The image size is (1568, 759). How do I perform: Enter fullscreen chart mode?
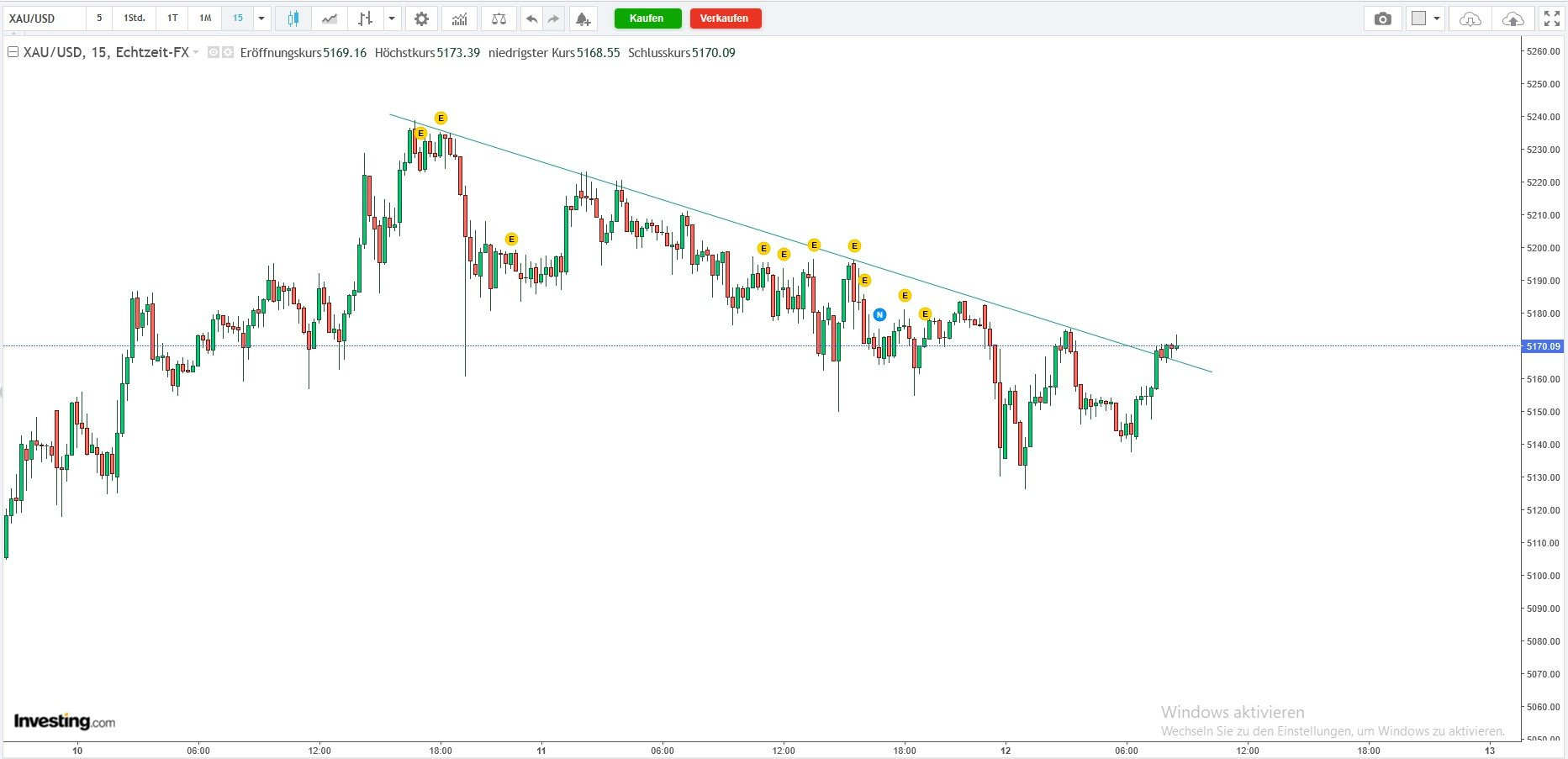coord(1551,18)
